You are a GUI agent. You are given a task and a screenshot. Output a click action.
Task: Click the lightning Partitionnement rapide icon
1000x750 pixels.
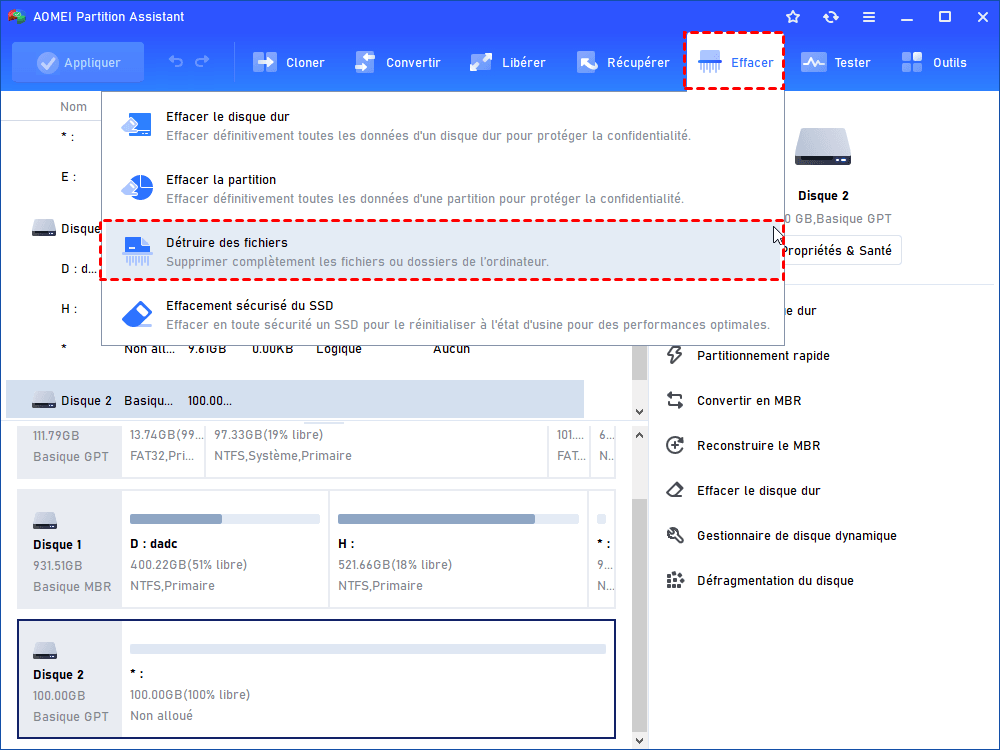[675, 355]
